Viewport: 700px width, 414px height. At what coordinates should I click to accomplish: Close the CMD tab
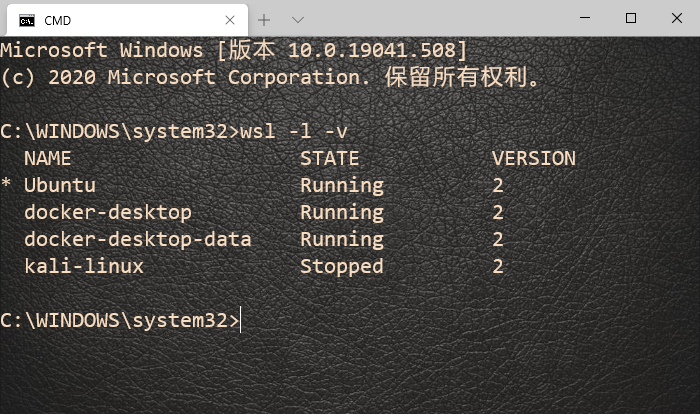click(x=230, y=20)
